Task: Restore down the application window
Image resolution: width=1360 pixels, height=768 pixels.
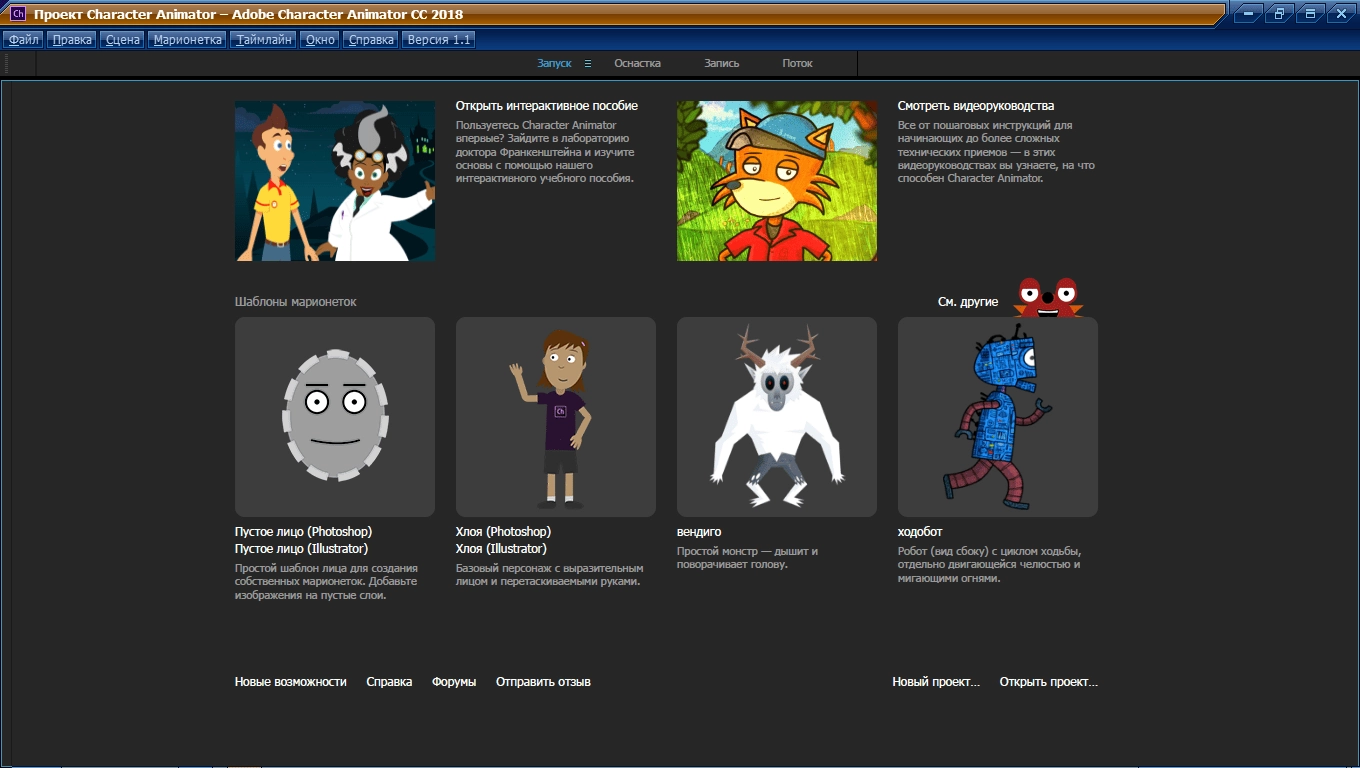Action: pos(1278,14)
